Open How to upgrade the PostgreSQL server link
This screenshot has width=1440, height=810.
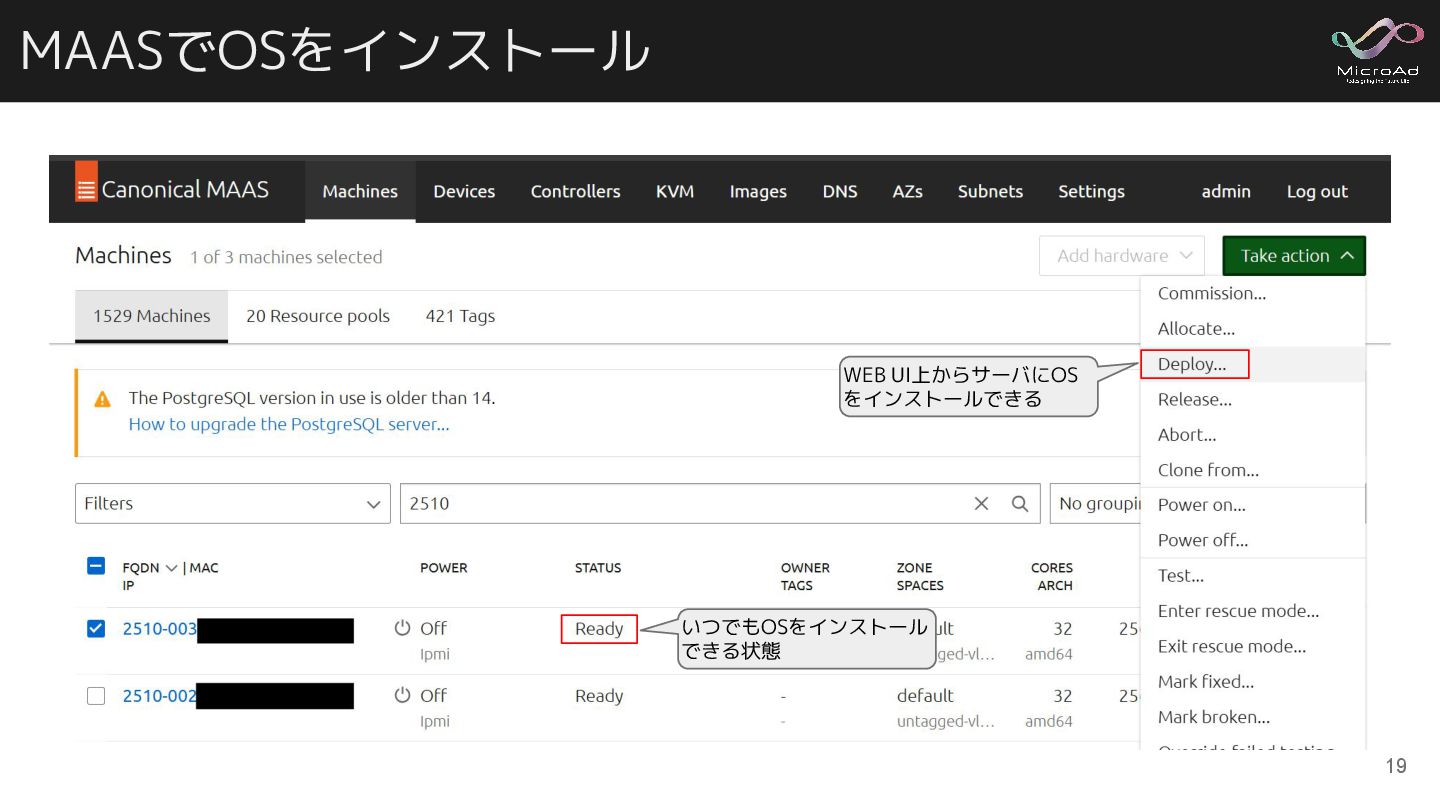point(289,424)
